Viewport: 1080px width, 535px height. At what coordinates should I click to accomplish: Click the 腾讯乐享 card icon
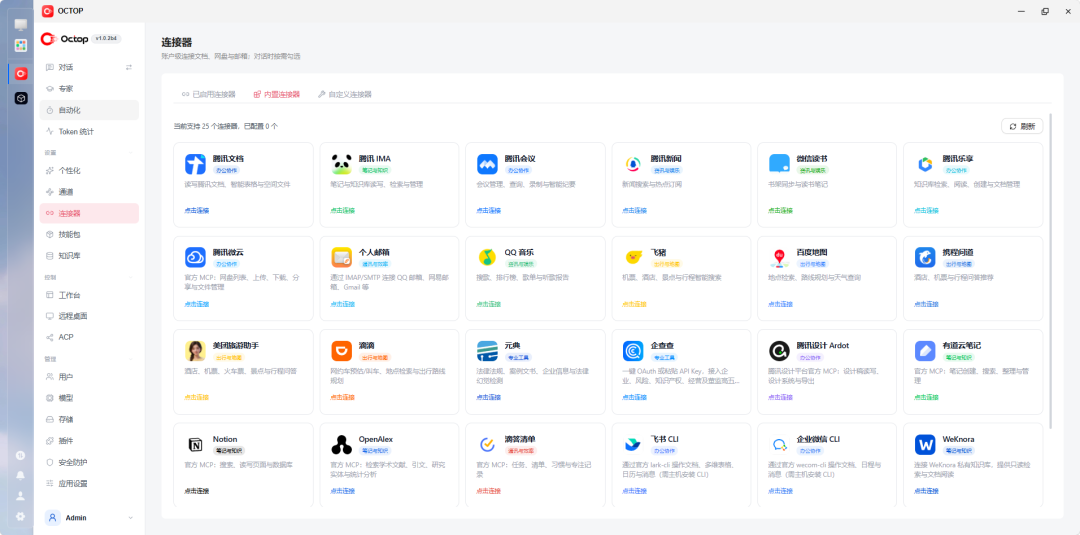click(925, 164)
